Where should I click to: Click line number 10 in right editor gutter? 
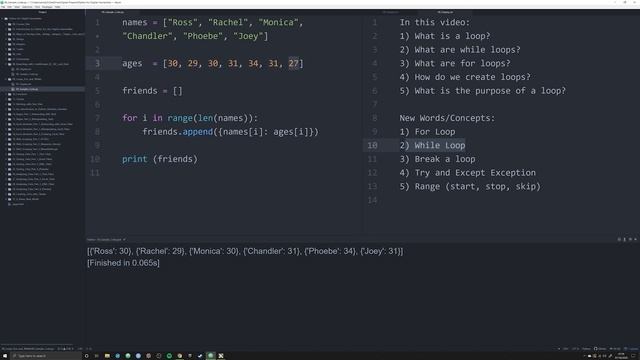[x=372, y=145]
